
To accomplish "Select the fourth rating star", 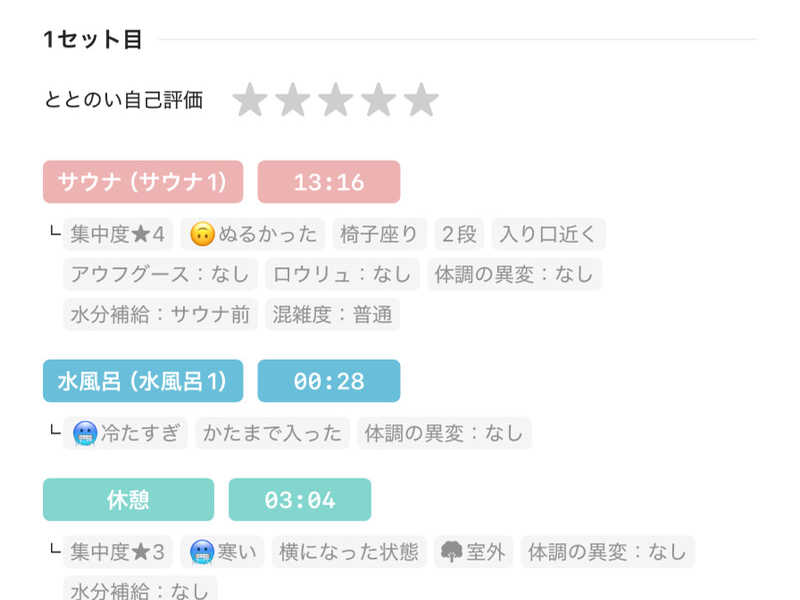I will (x=379, y=100).
